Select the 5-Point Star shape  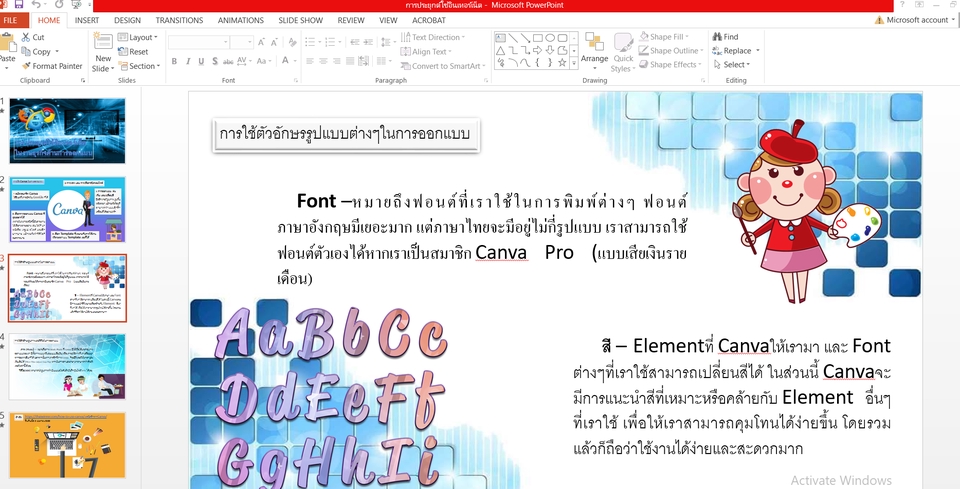(563, 62)
